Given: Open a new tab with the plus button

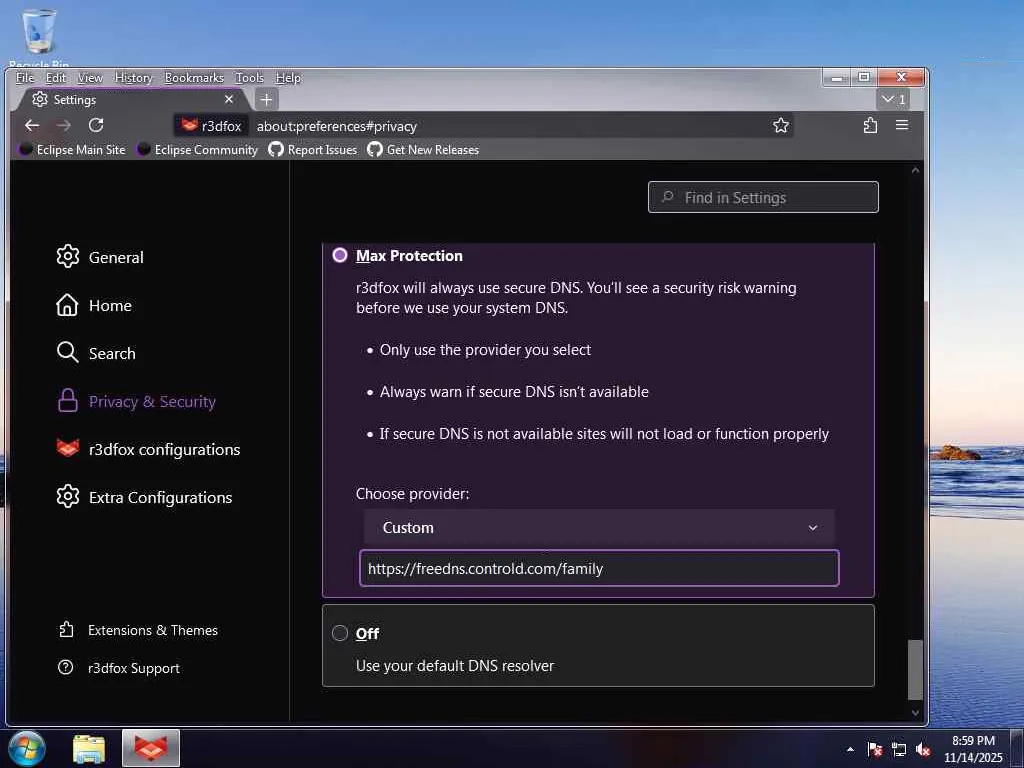Looking at the screenshot, I should tap(266, 100).
